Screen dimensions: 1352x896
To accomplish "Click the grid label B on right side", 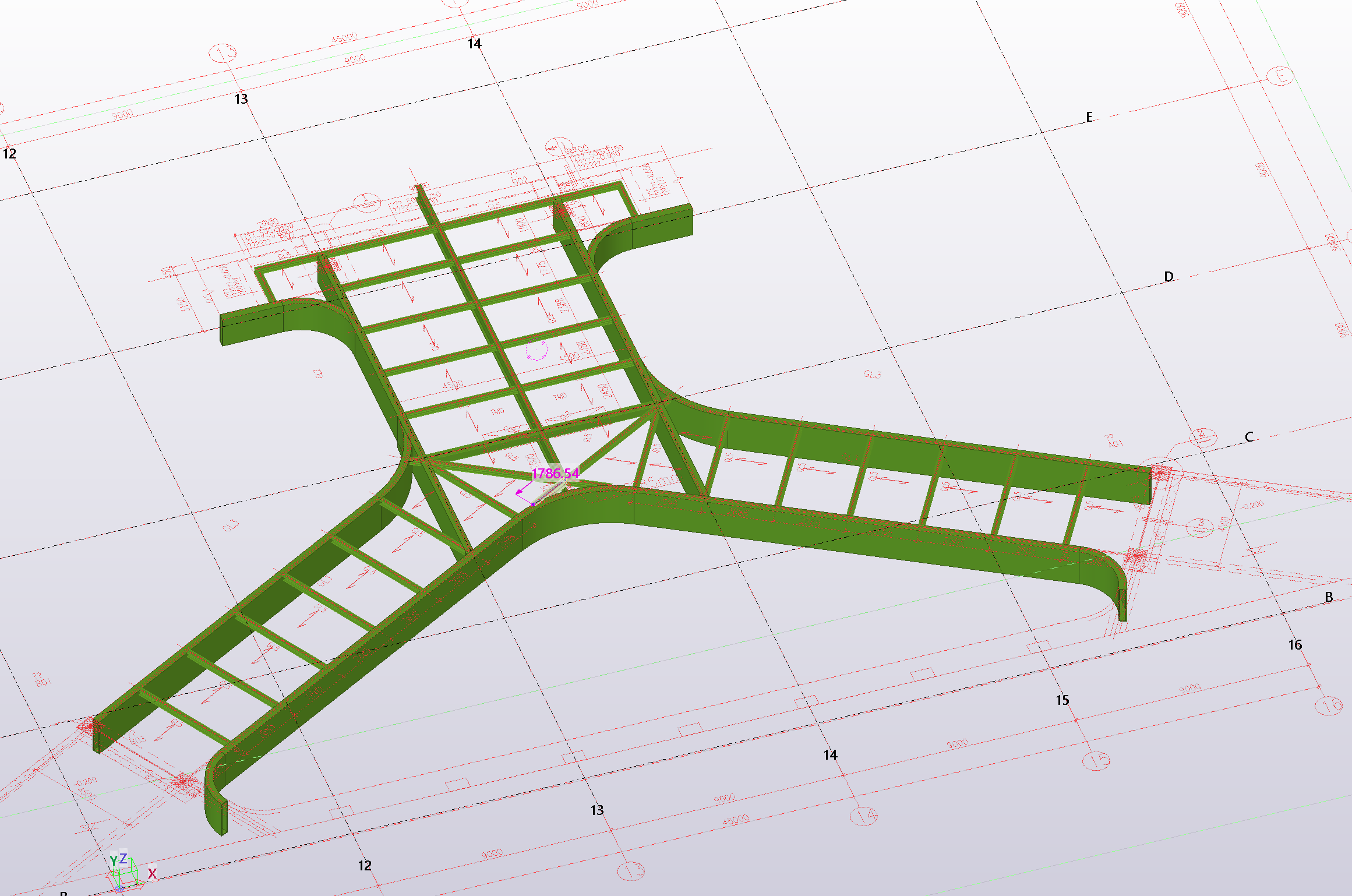I will click(1329, 597).
